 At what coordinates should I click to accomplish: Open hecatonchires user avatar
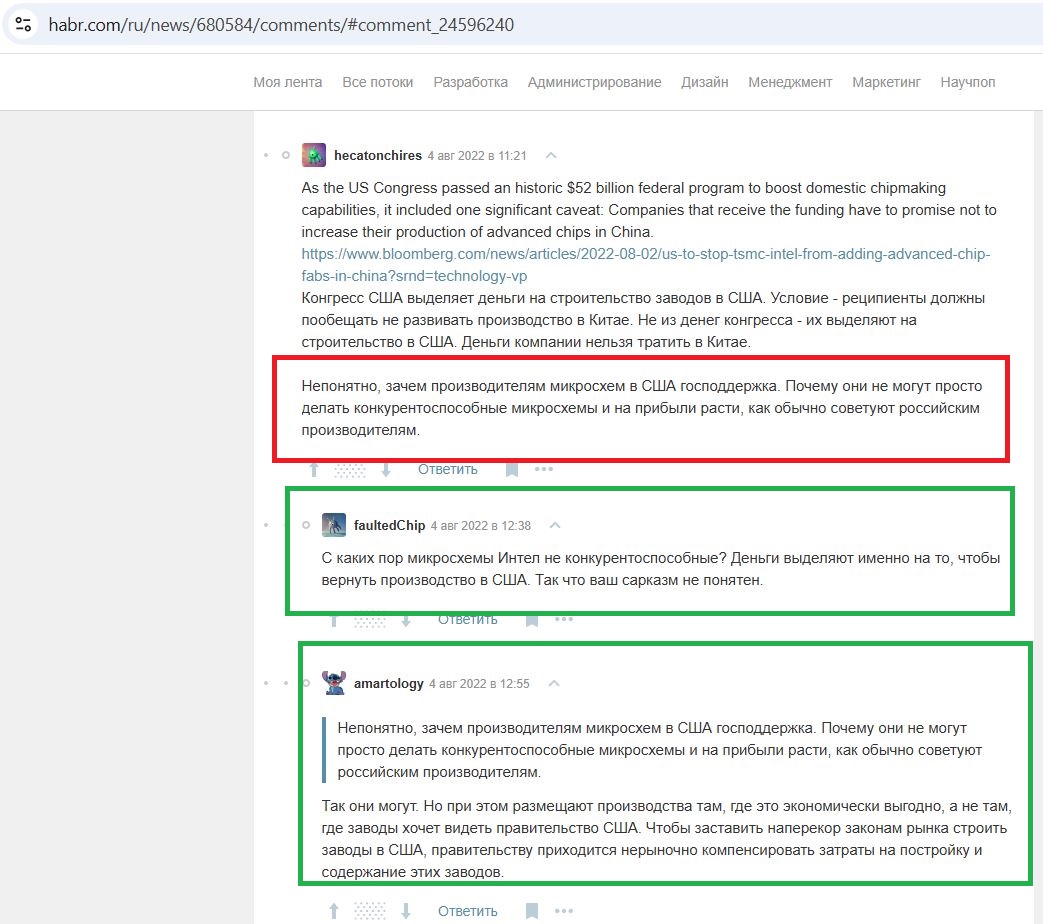(x=314, y=155)
